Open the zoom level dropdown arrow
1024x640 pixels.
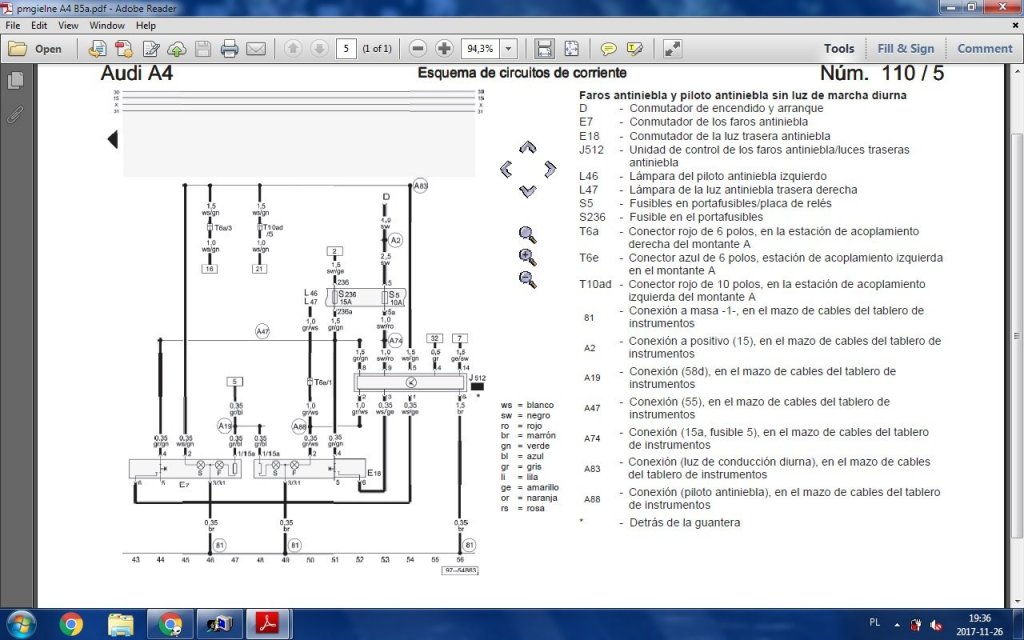pyautogui.click(x=509, y=49)
